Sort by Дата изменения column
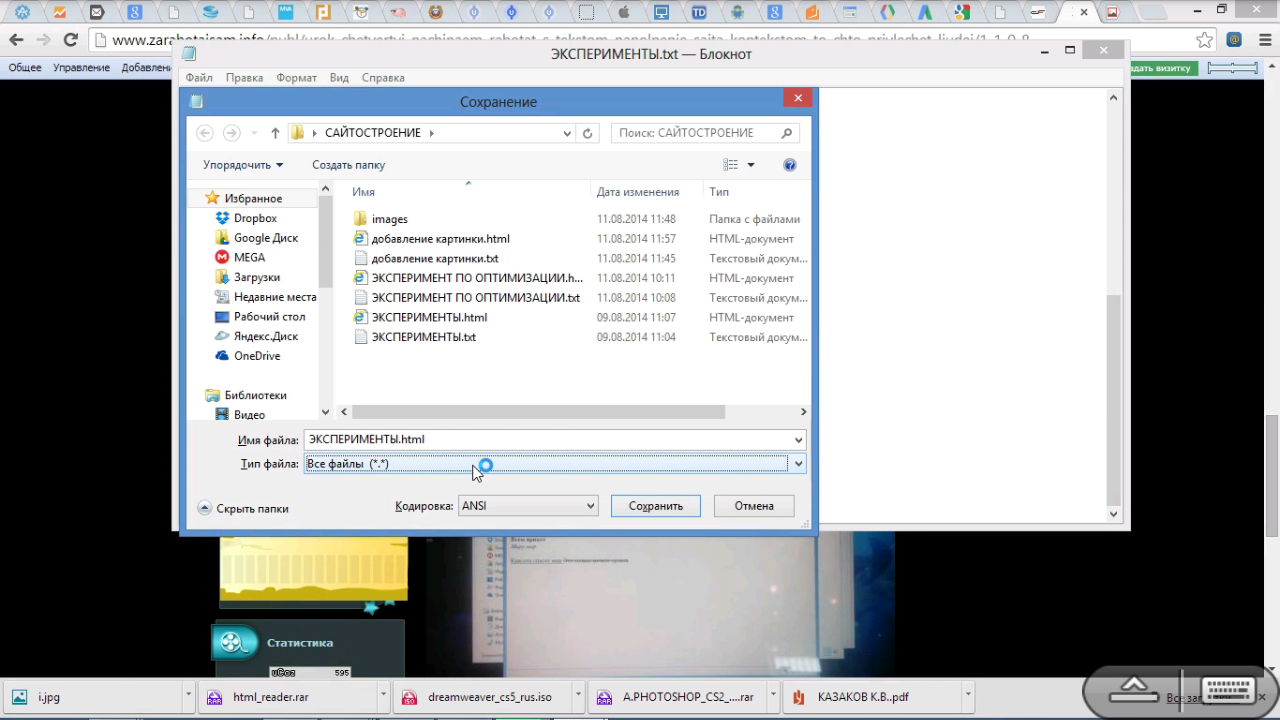The width and height of the screenshot is (1280, 720). click(x=638, y=192)
